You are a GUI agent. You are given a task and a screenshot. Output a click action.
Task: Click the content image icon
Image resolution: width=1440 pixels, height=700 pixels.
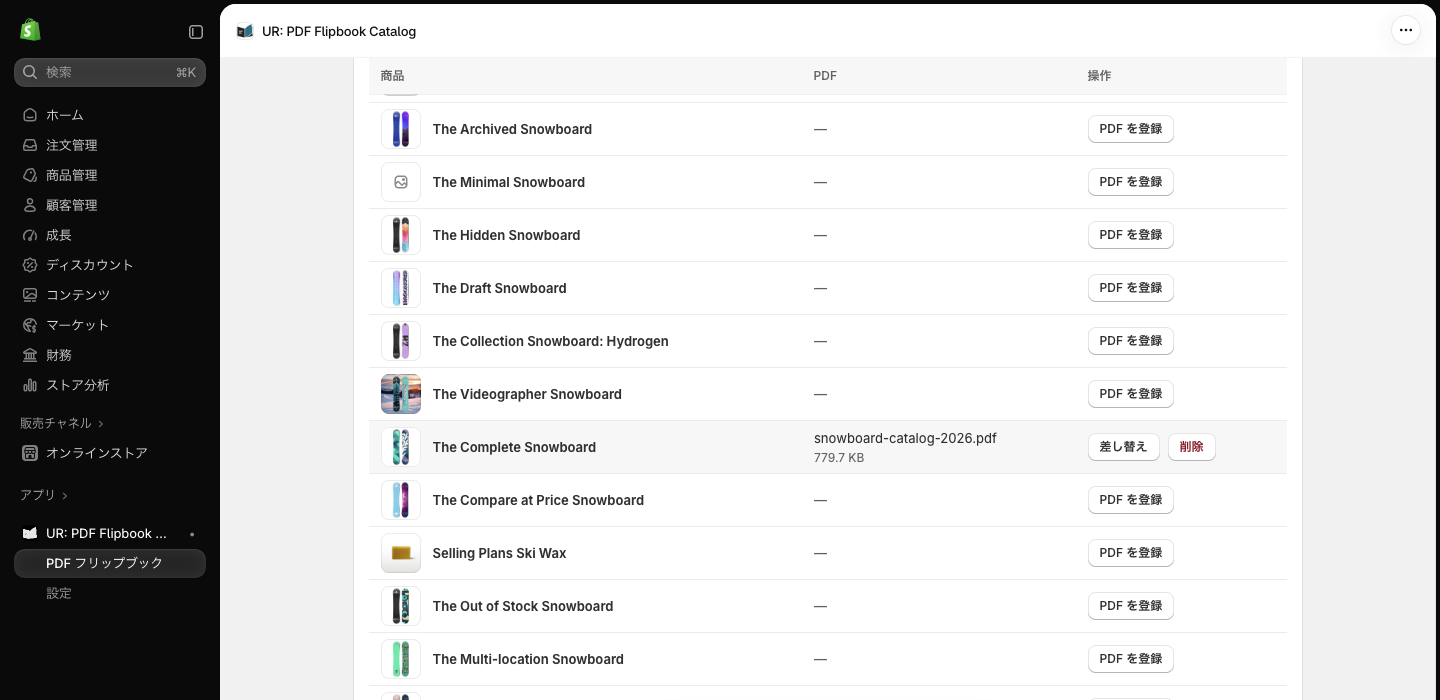tap(30, 295)
